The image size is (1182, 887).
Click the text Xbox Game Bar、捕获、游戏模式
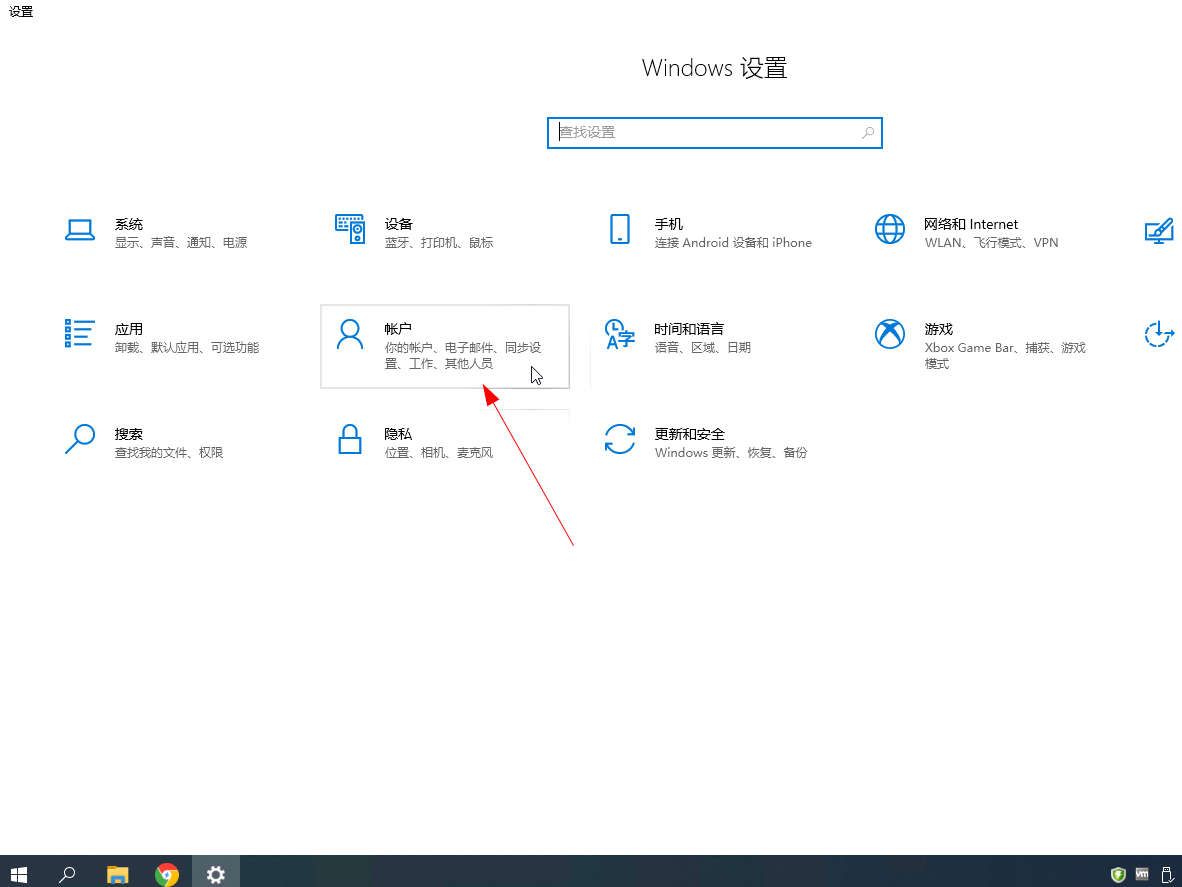pyautogui.click(x=1005, y=356)
